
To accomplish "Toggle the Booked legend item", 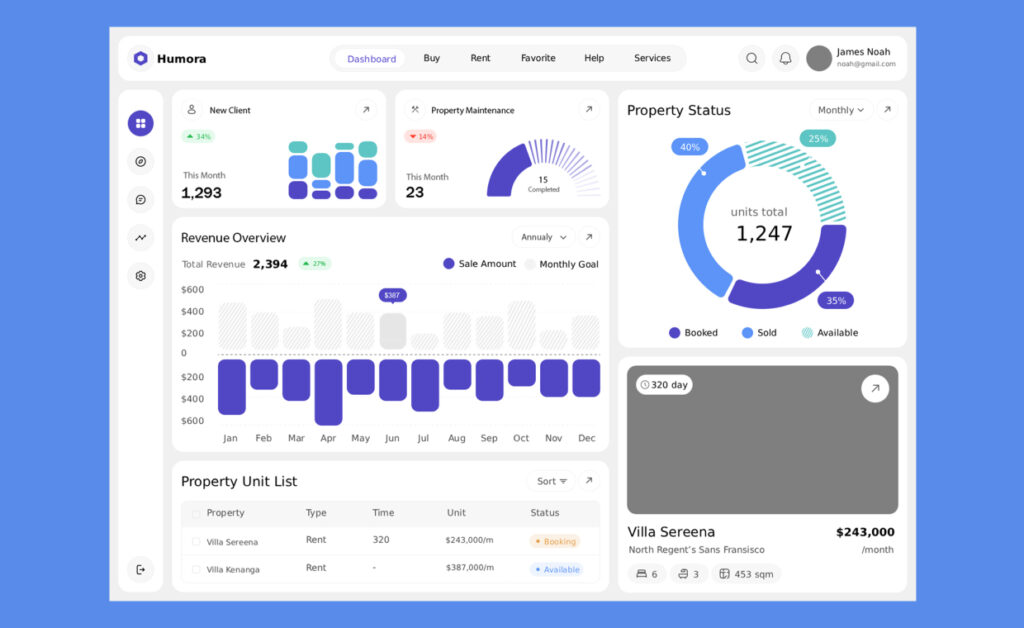I will click(693, 333).
